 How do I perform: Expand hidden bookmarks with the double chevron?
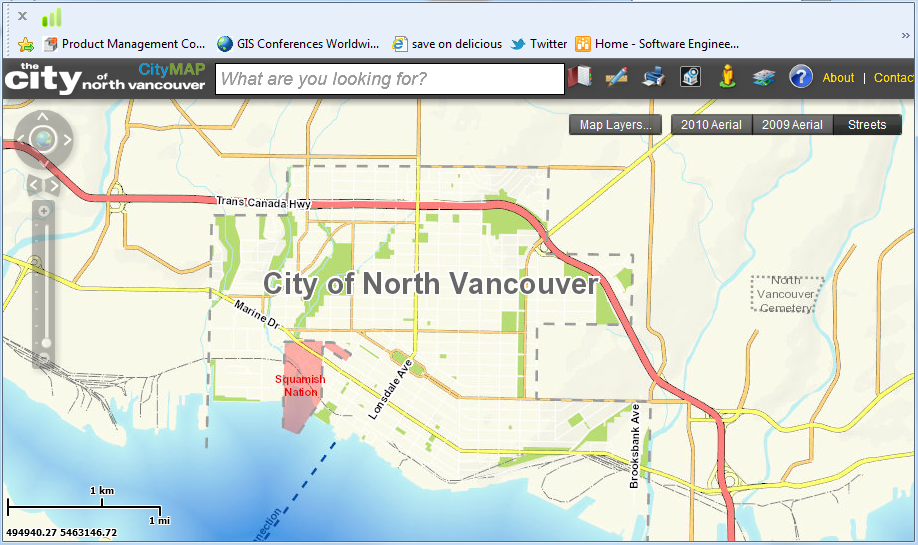(x=905, y=36)
